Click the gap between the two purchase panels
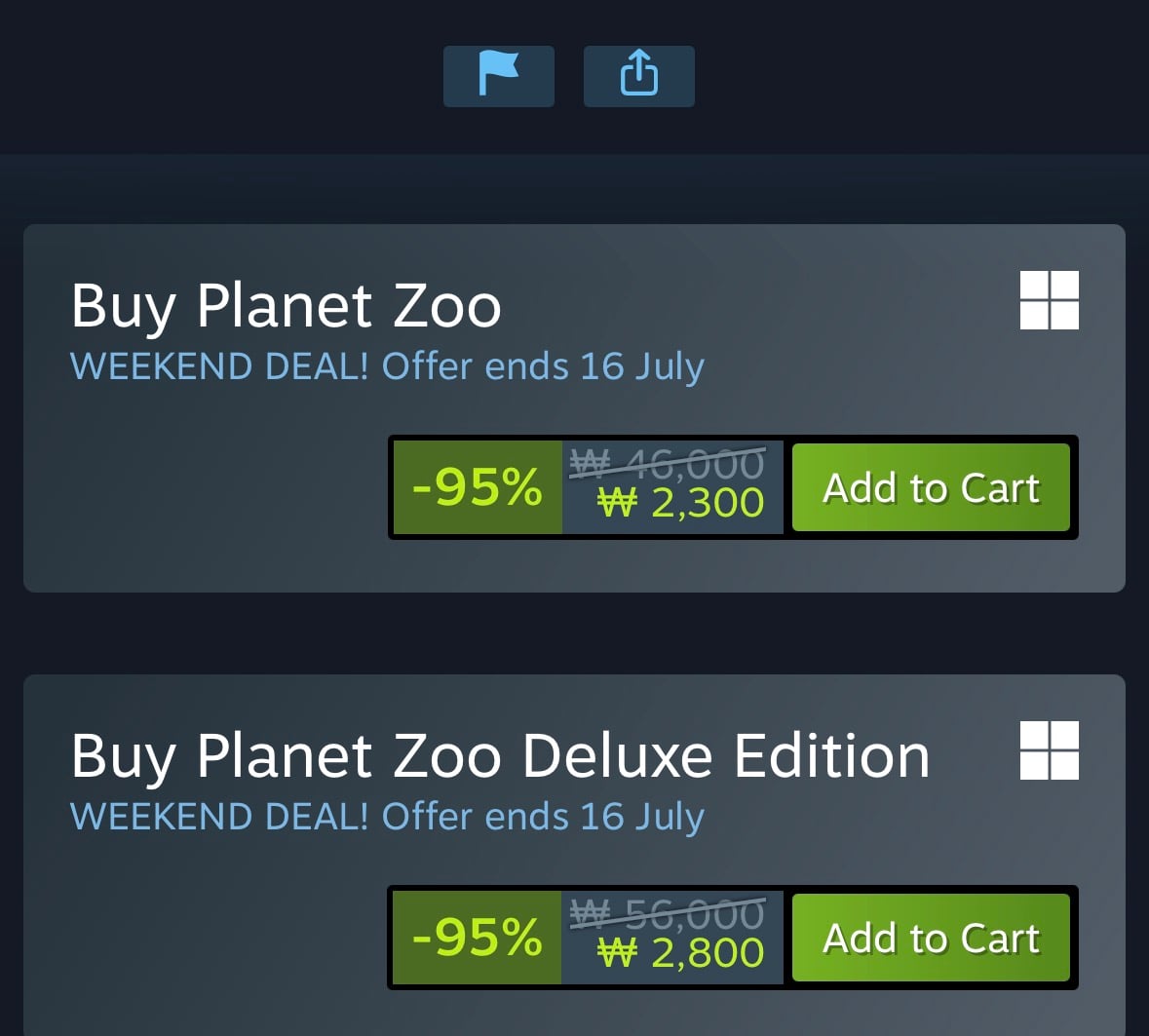The height and width of the screenshot is (1036, 1149). [x=575, y=633]
